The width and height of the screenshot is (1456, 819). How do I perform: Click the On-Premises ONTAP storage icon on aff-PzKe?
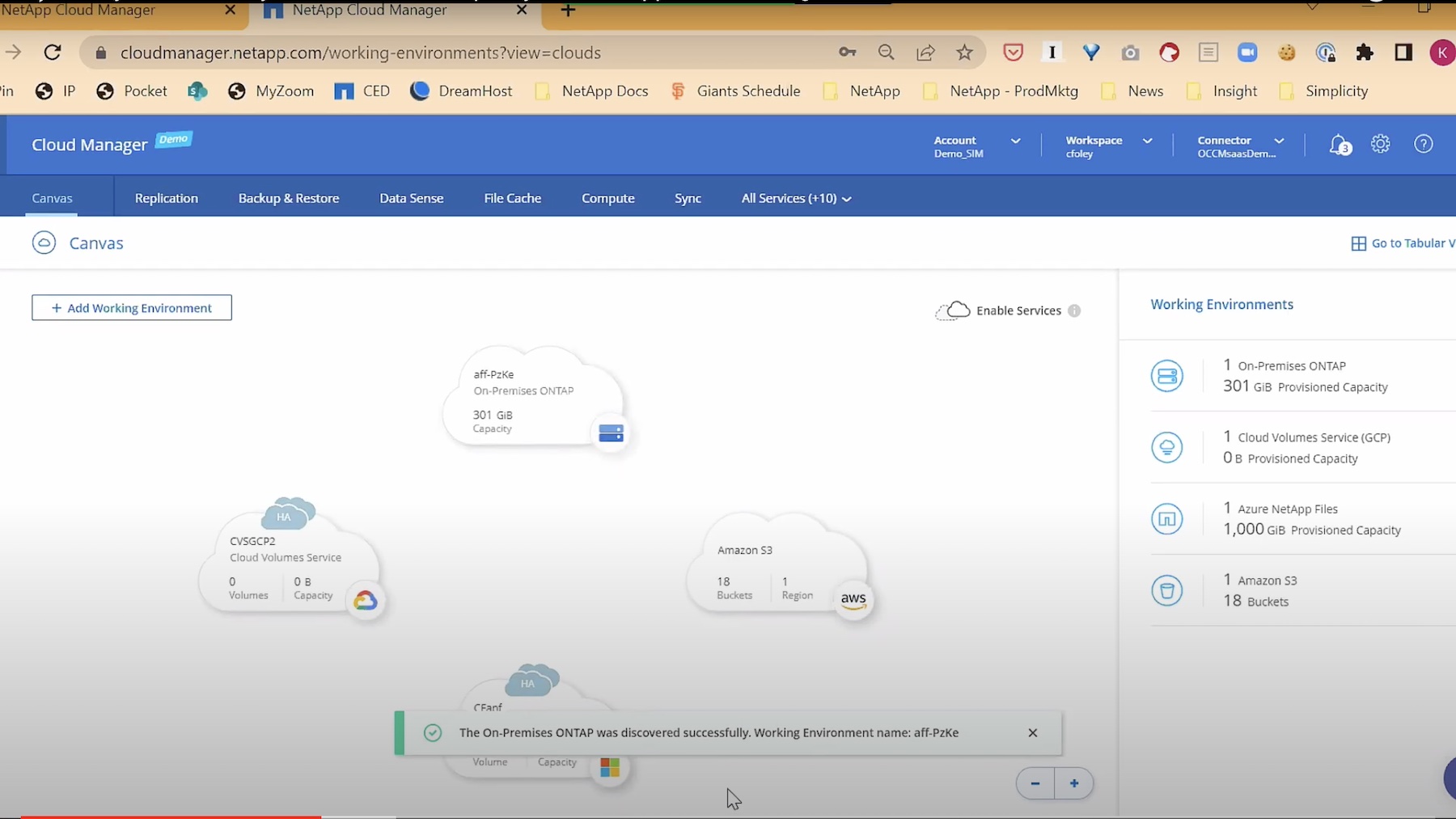click(x=611, y=433)
